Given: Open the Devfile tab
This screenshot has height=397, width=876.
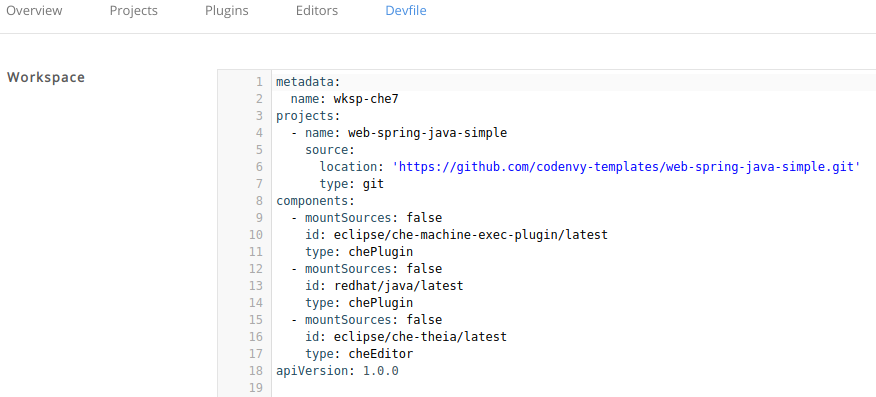Looking at the screenshot, I should click(406, 11).
